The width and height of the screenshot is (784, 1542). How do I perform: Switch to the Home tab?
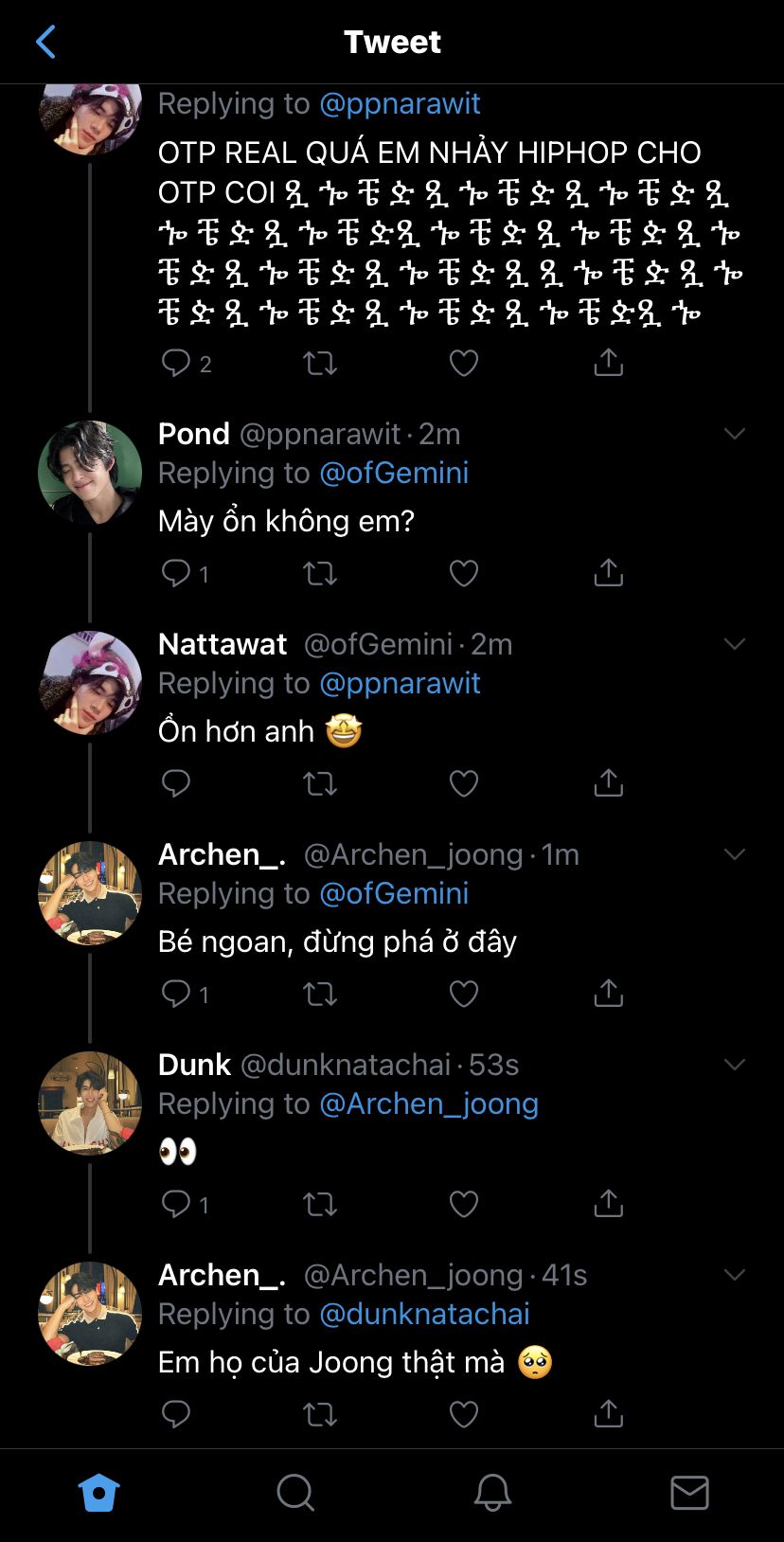tap(98, 1493)
